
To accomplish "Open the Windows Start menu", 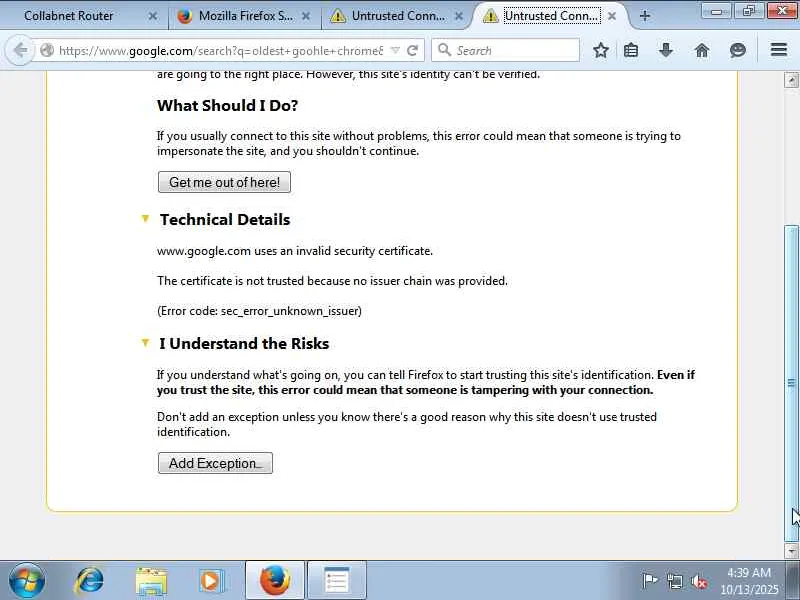I will click(27, 580).
